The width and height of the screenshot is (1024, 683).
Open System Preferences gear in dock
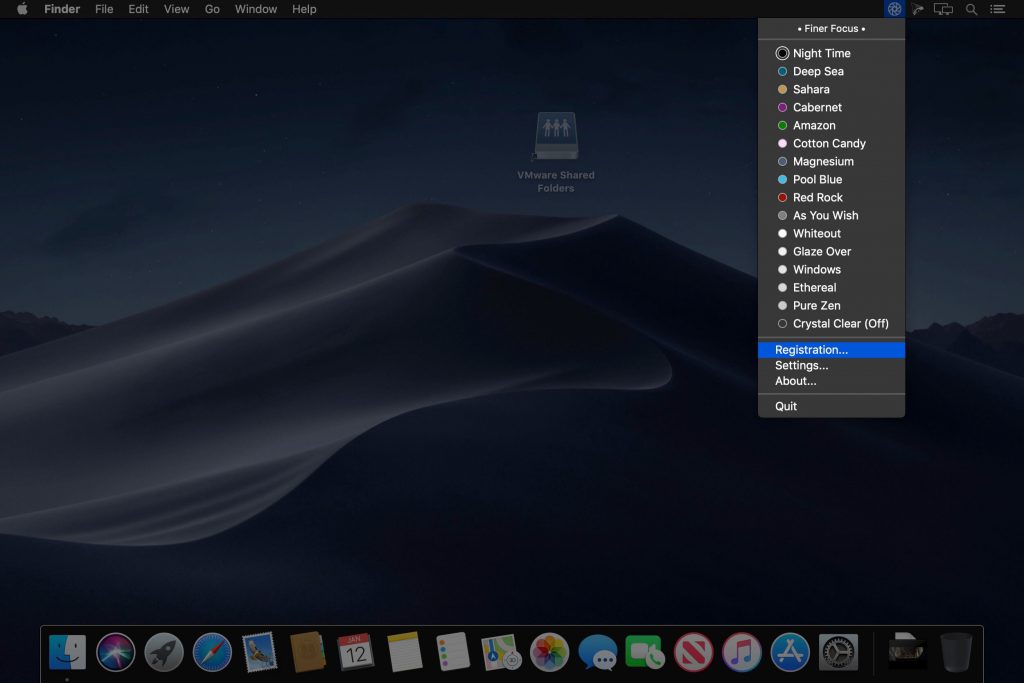coord(838,652)
